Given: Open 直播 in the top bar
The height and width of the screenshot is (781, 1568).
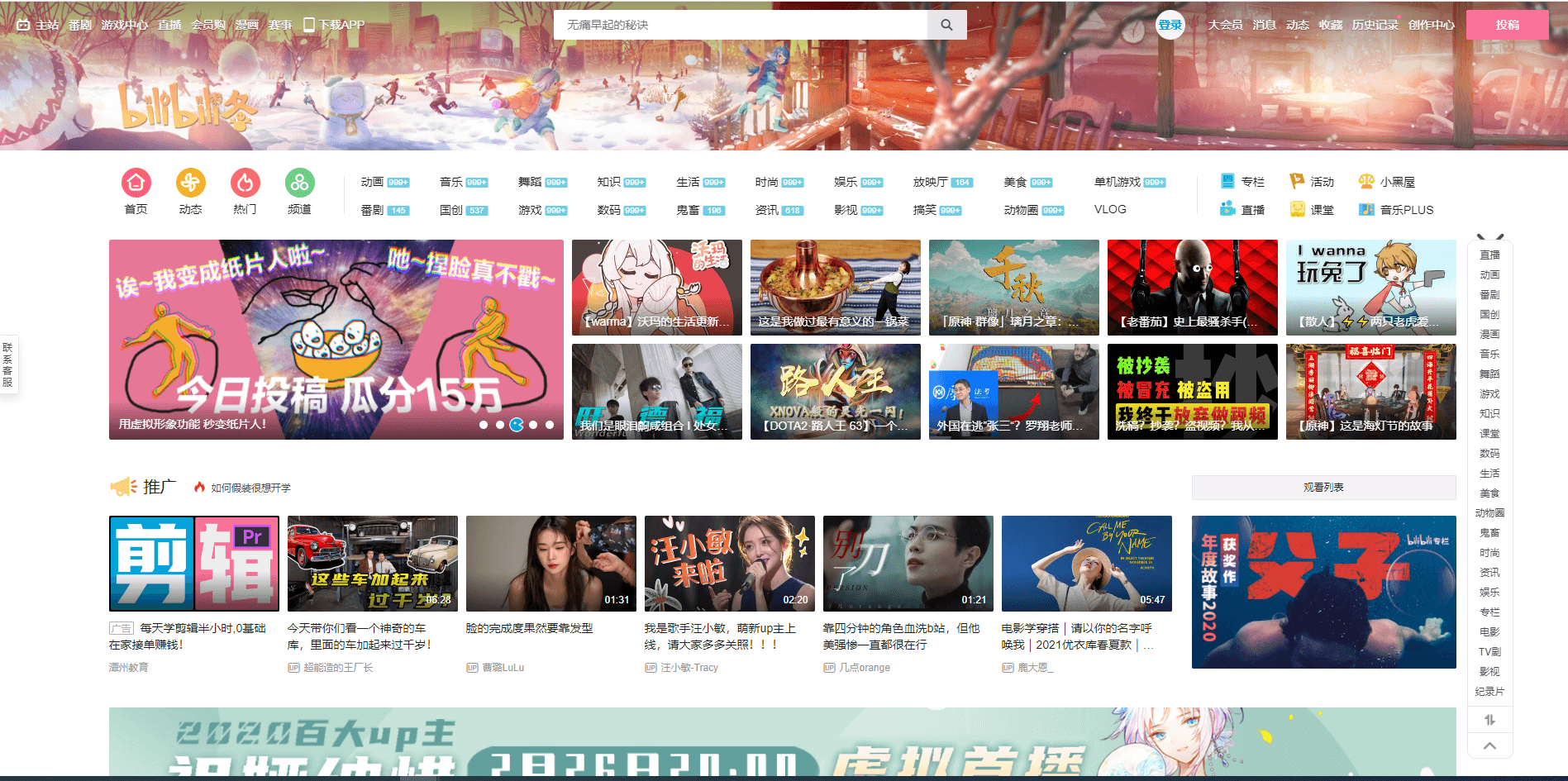Looking at the screenshot, I should point(169,25).
